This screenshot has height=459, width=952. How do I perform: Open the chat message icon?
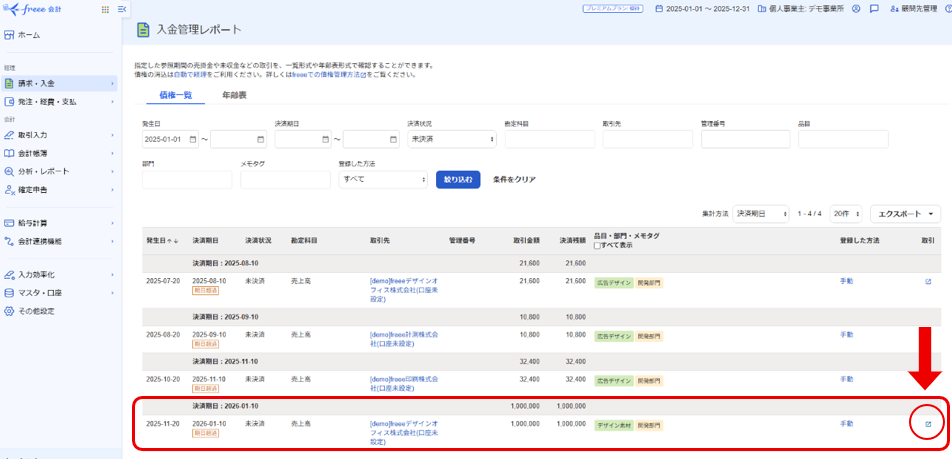tap(874, 9)
